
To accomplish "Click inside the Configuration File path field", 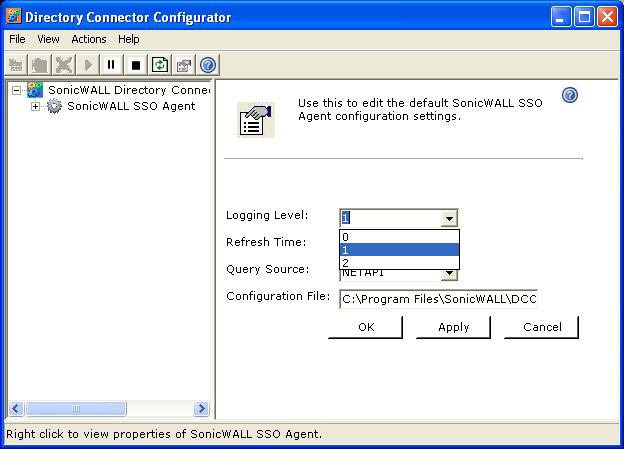I will 439,298.
